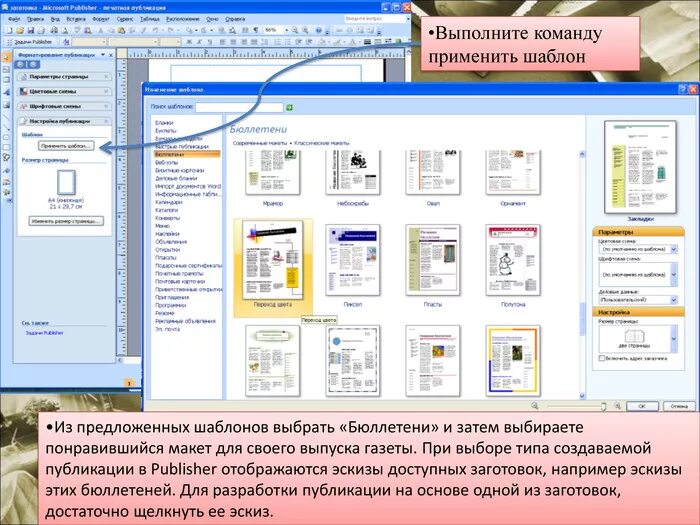
Task: Select the Небоскребы template thumbnail
Action: pyautogui.click(x=353, y=172)
